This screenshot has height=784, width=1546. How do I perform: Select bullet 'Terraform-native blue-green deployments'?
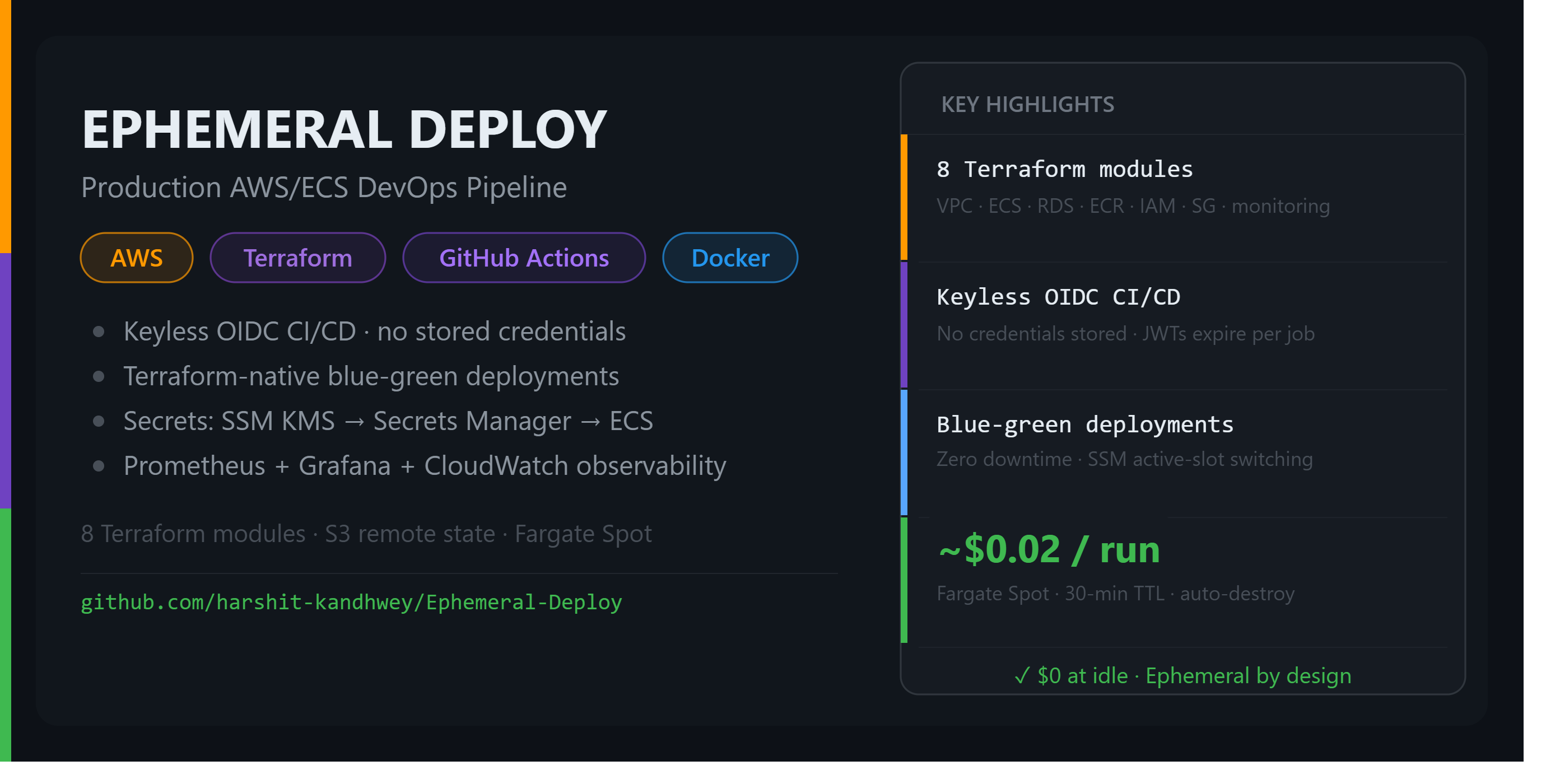pos(371,376)
